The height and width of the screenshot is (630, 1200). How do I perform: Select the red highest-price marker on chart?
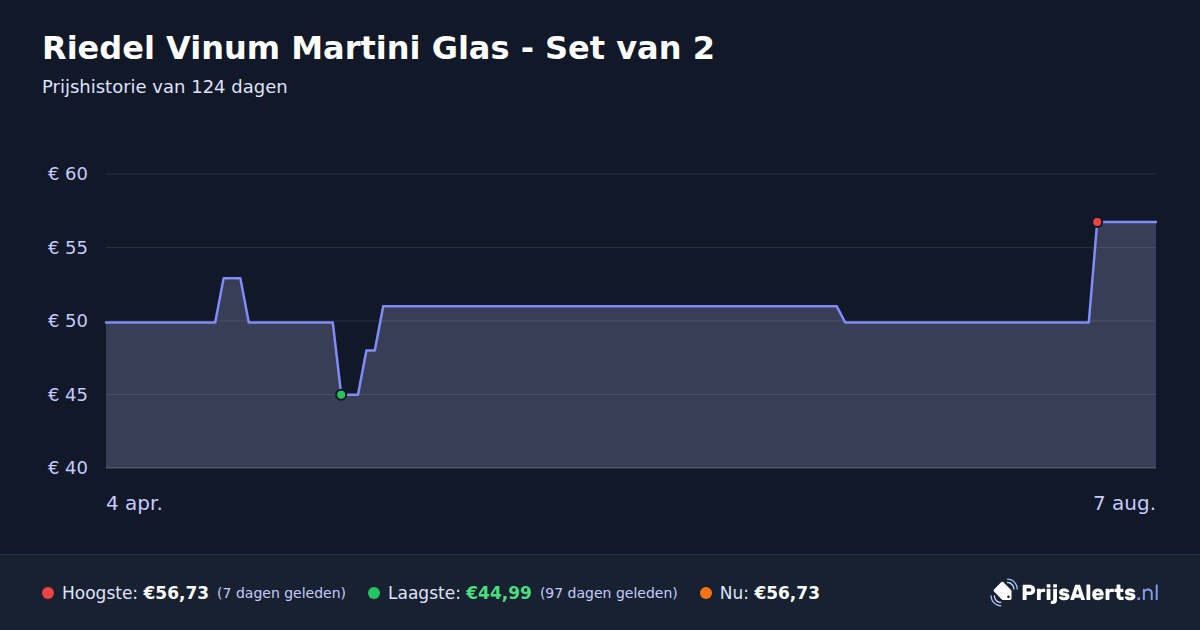[x=1097, y=222]
